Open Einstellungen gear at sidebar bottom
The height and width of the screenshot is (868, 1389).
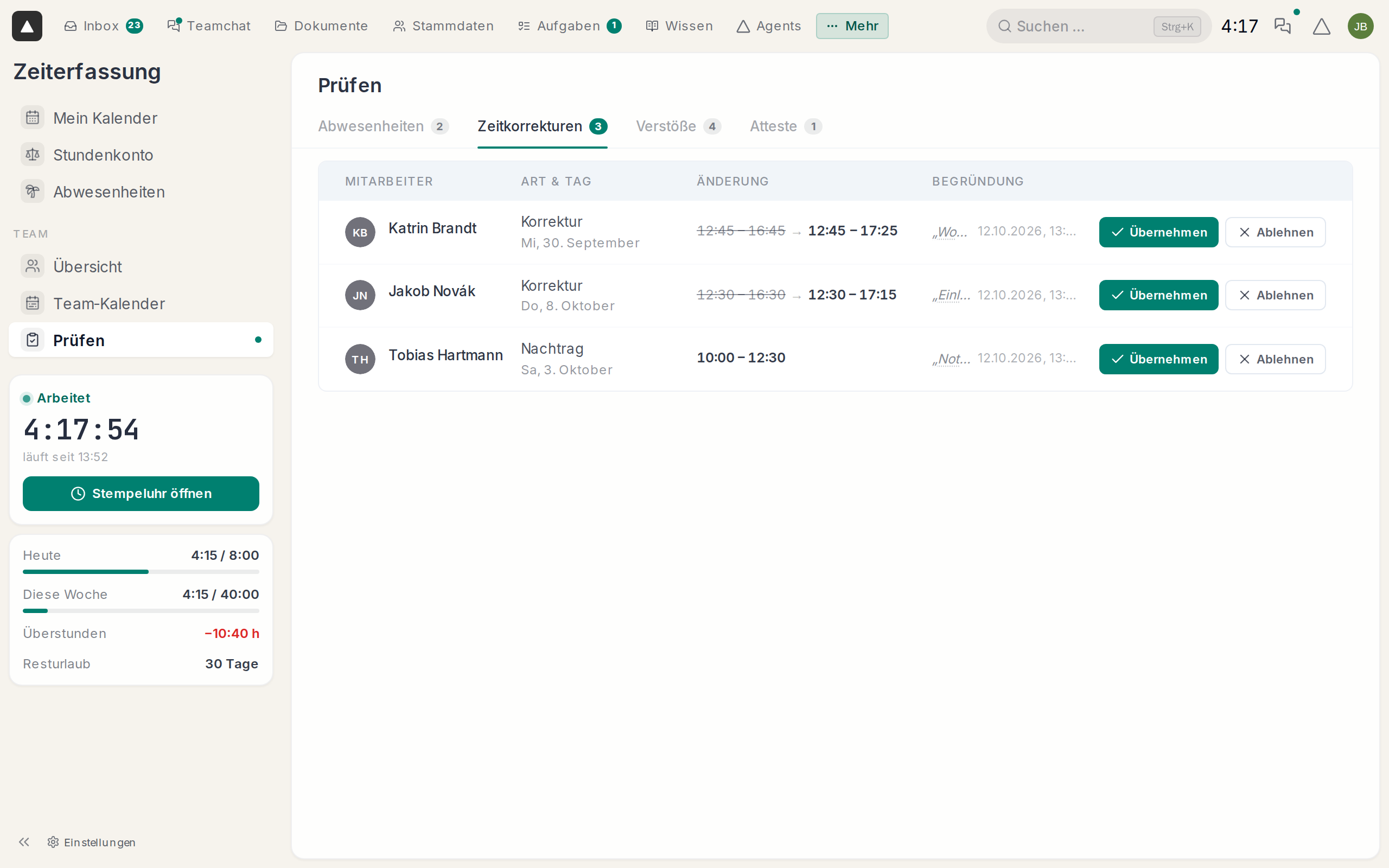[92, 841]
